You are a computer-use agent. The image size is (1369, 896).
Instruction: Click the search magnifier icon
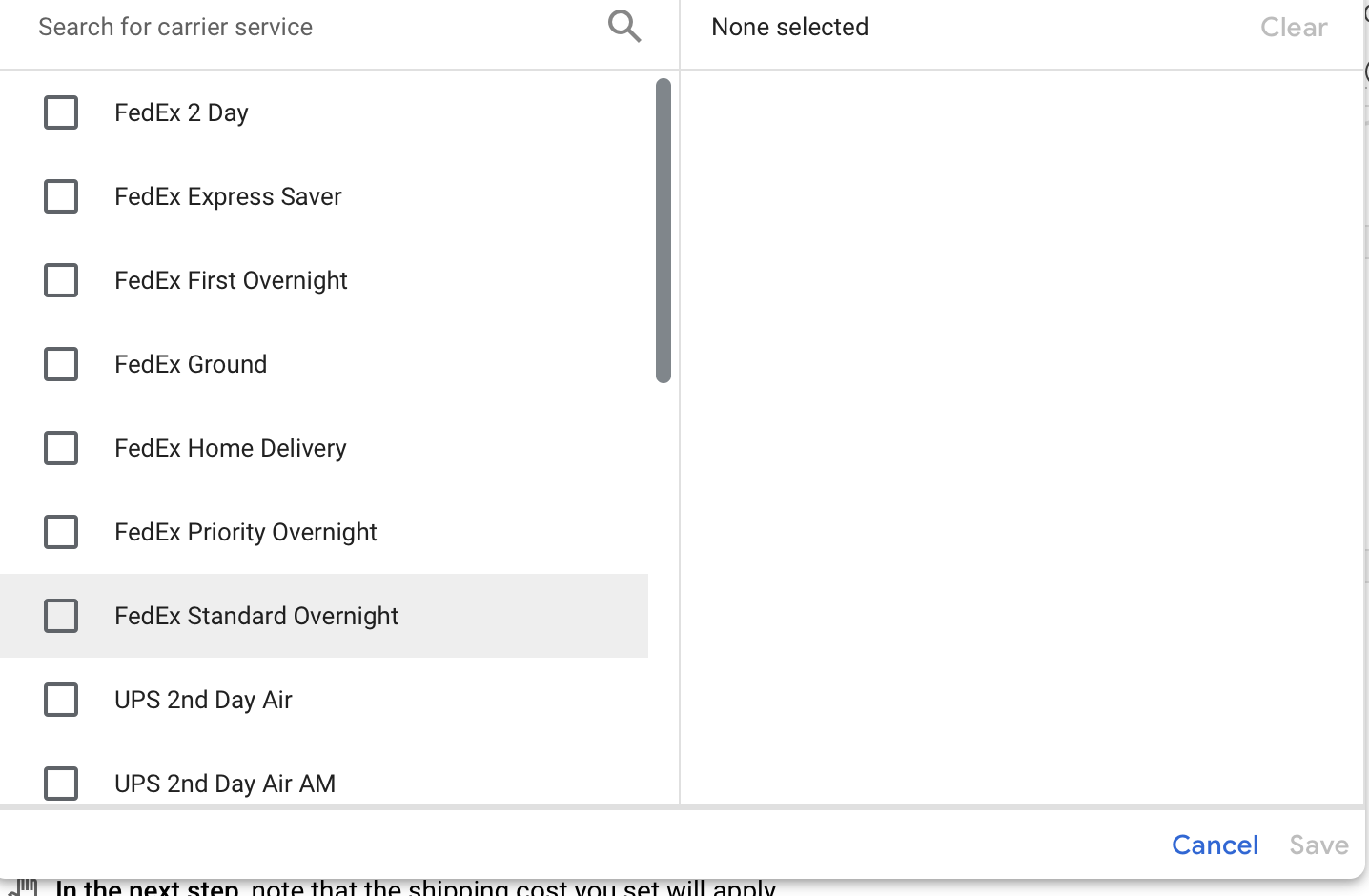(624, 27)
